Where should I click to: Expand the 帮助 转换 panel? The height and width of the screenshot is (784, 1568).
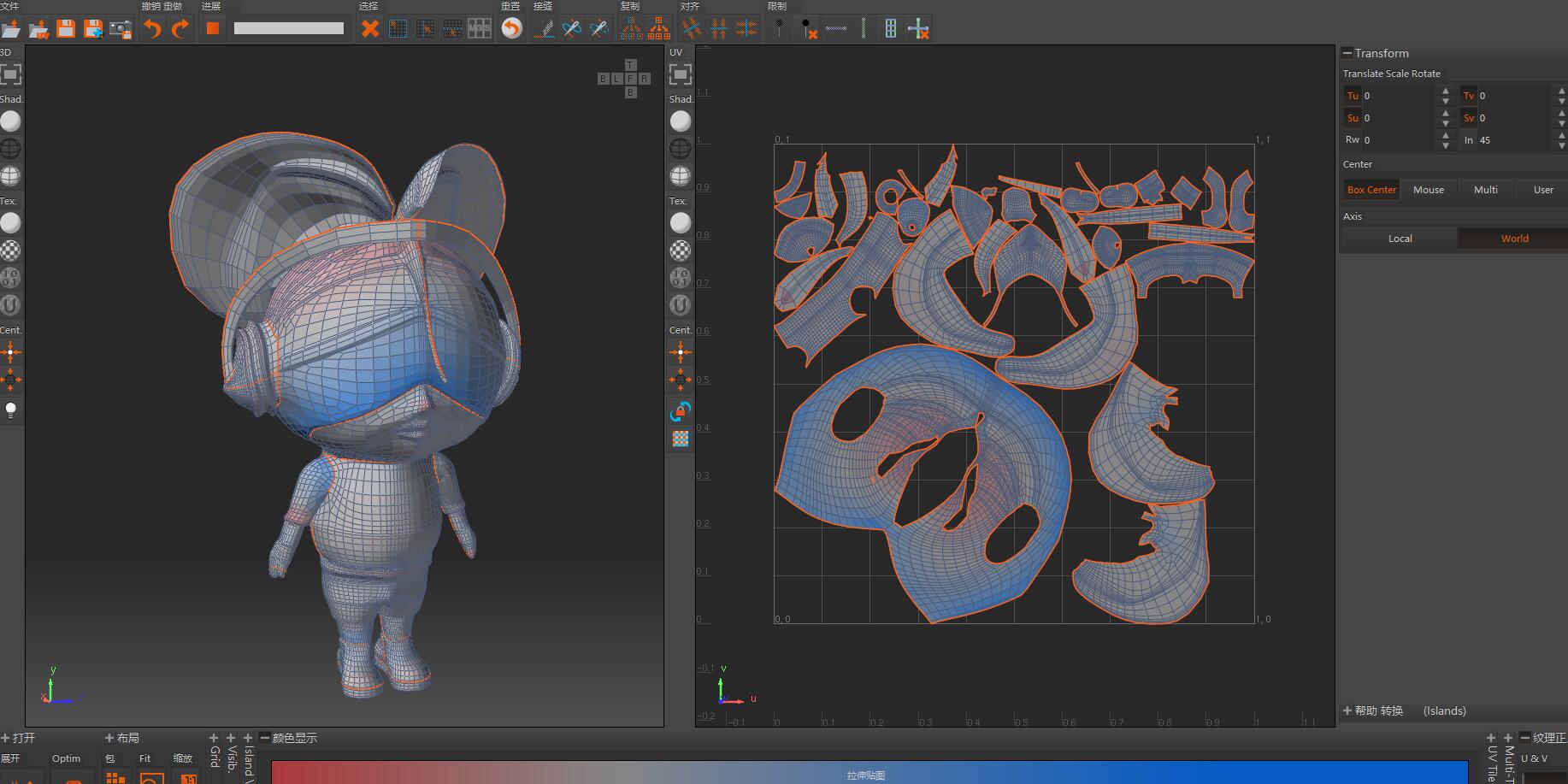pyautogui.click(x=1347, y=710)
